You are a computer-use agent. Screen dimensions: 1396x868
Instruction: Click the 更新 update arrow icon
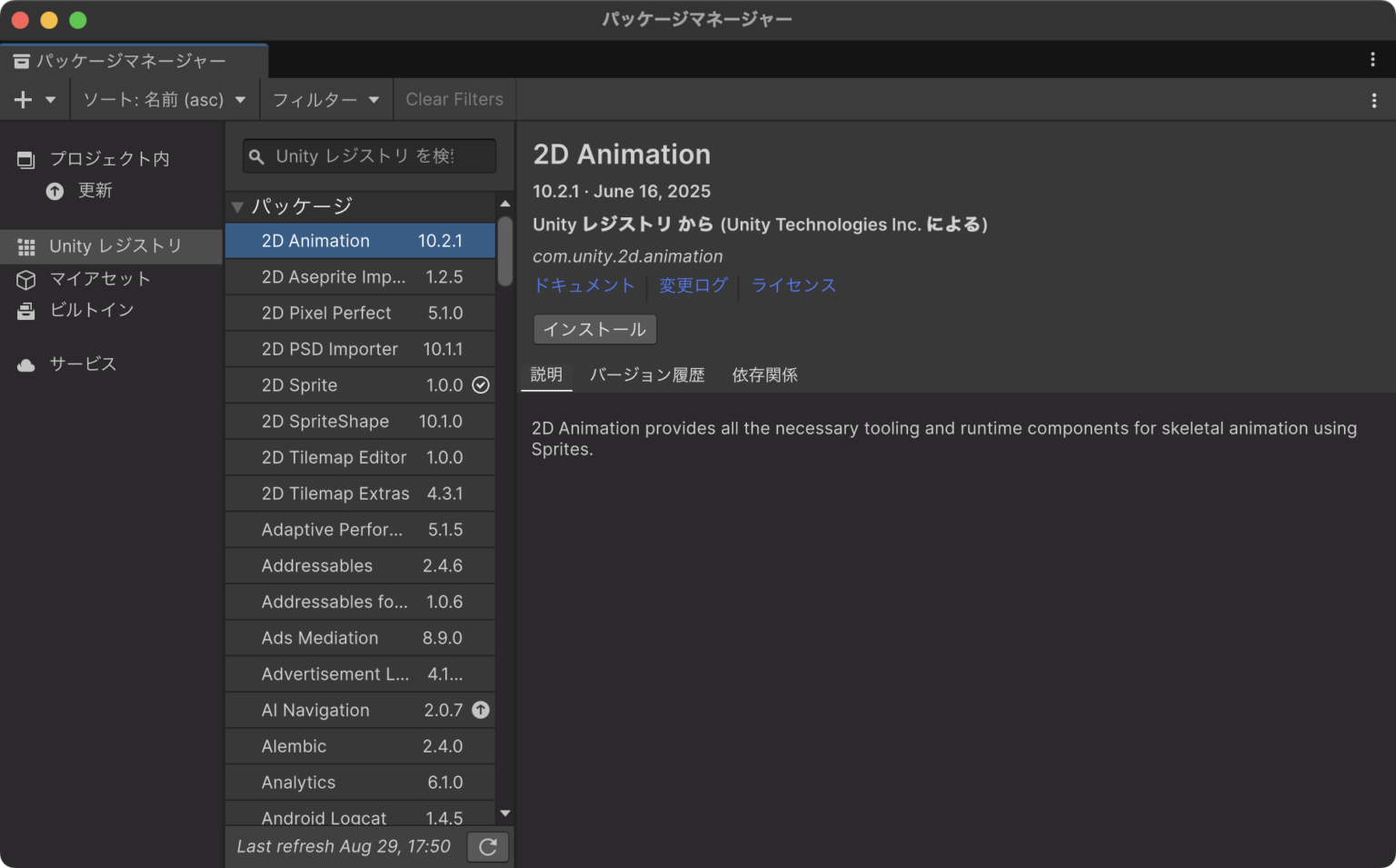pos(55,191)
